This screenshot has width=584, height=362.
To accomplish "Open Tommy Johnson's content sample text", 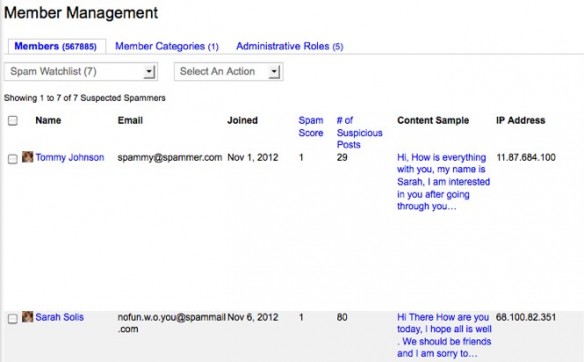I will [x=443, y=182].
